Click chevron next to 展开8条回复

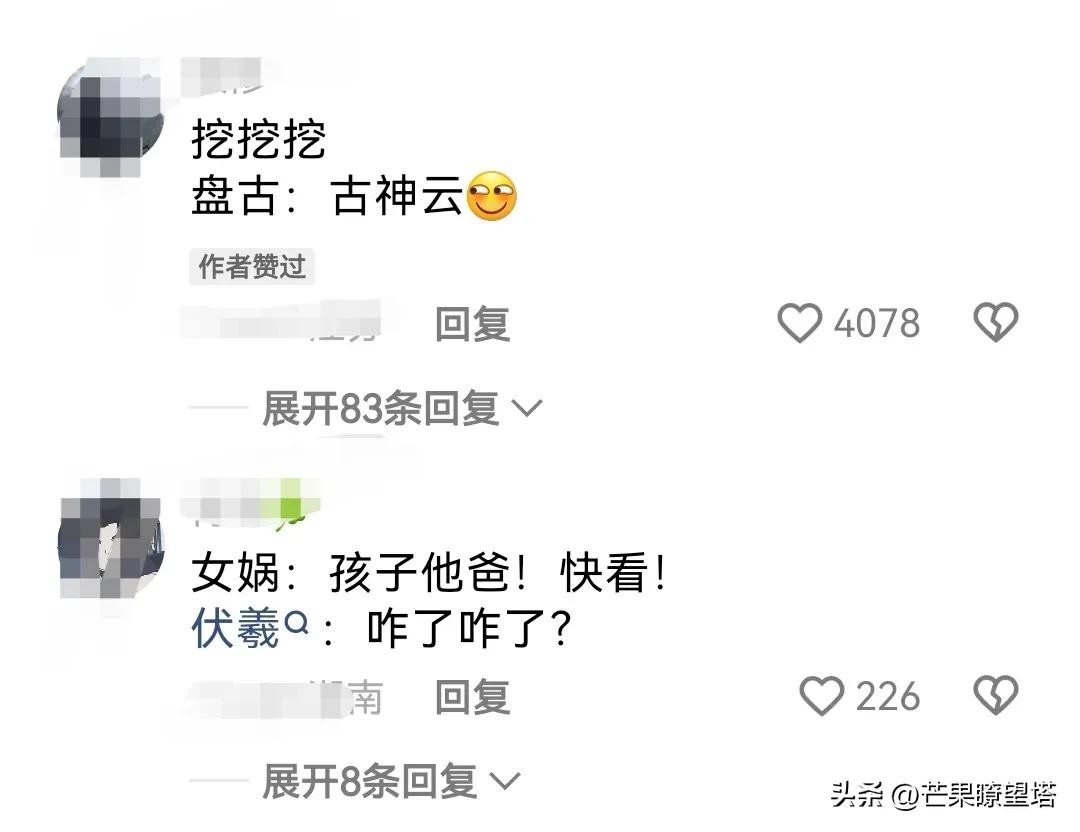point(505,781)
